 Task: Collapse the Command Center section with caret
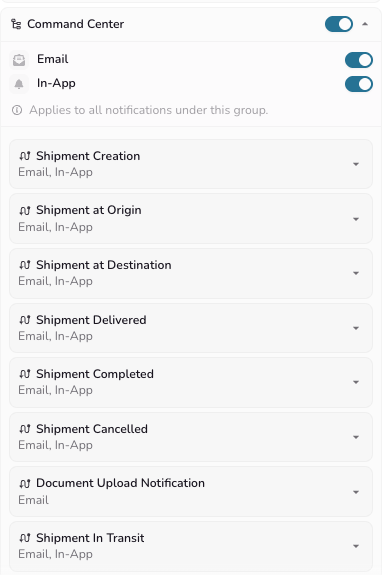(365, 24)
